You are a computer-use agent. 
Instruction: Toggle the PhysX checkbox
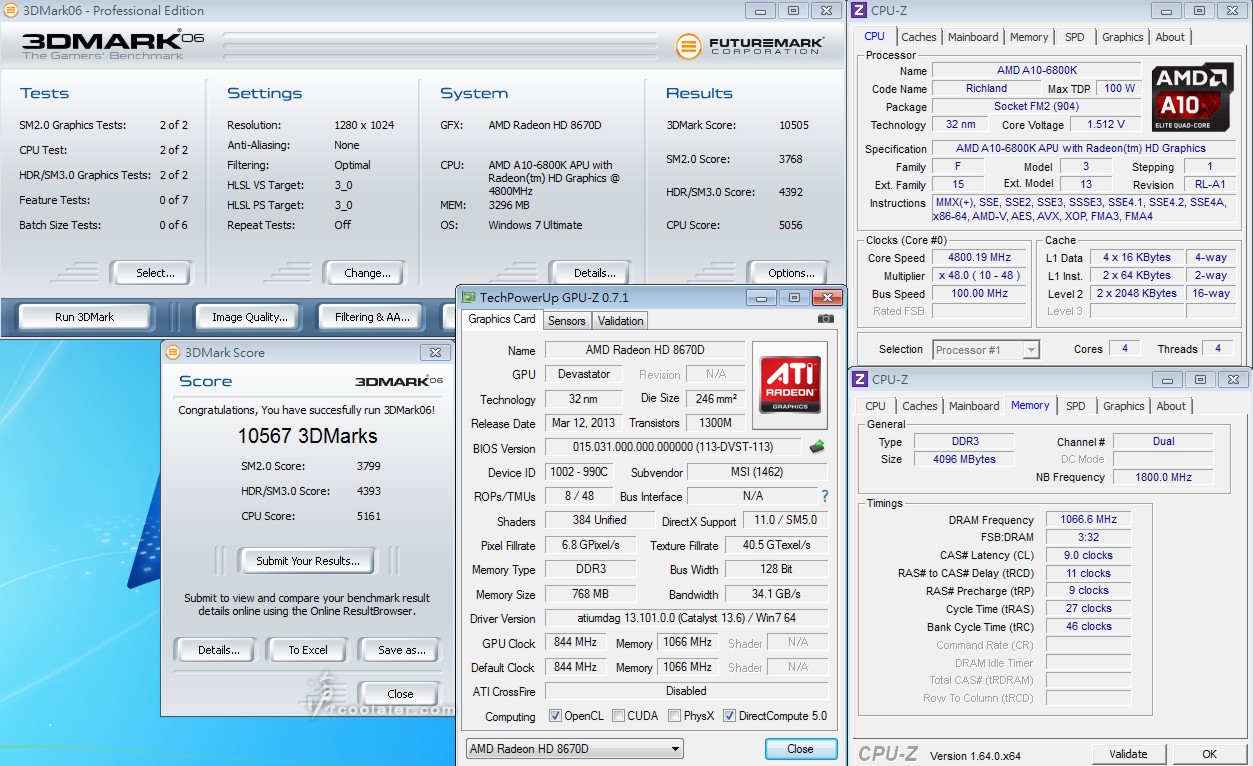(675, 716)
